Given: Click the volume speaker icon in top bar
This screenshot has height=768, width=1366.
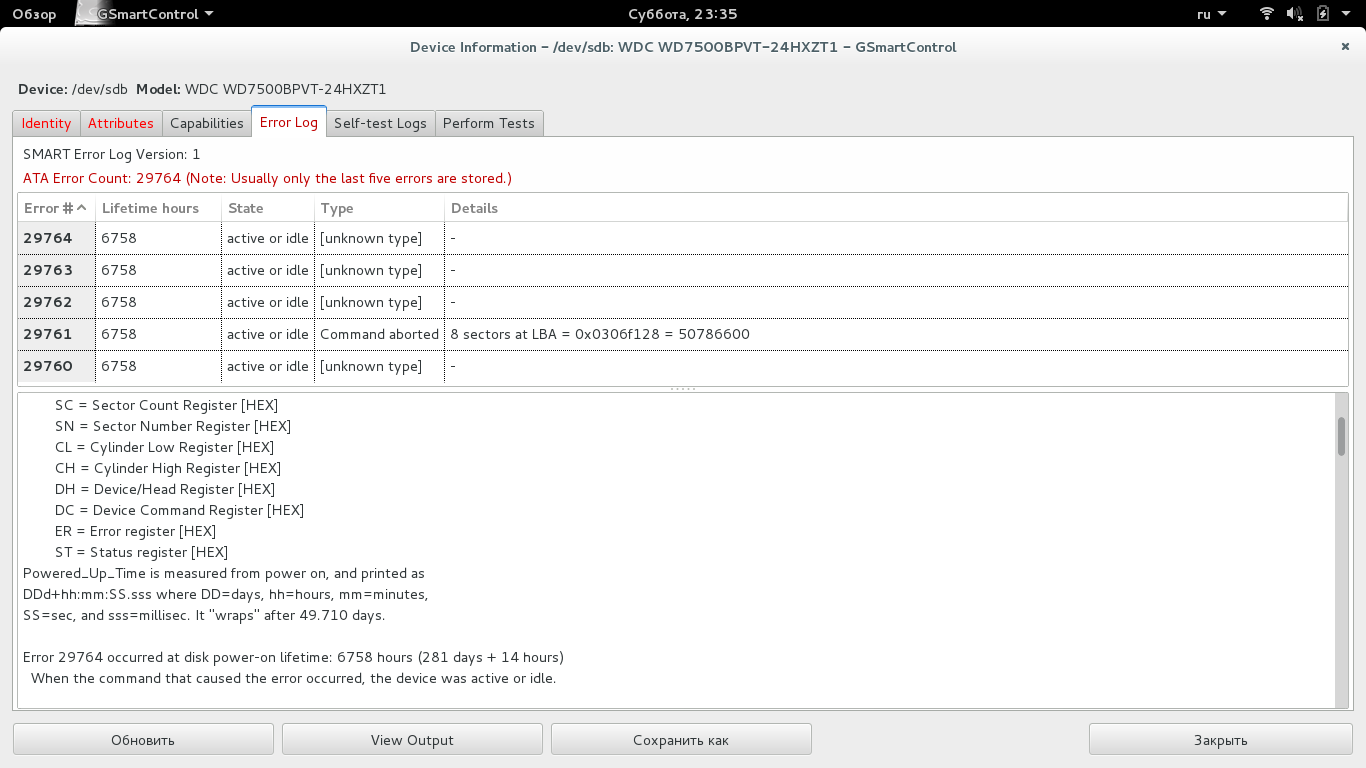Looking at the screenshot, I should pos(1295,14).
